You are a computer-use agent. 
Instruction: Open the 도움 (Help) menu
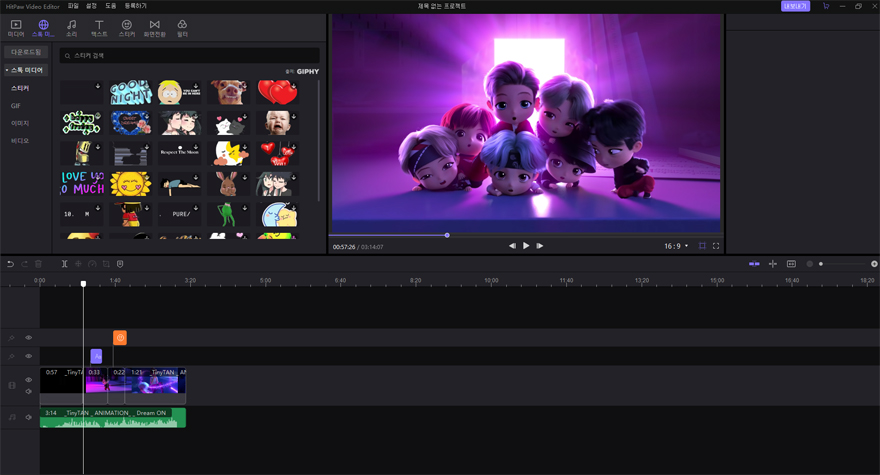point(111,6)
